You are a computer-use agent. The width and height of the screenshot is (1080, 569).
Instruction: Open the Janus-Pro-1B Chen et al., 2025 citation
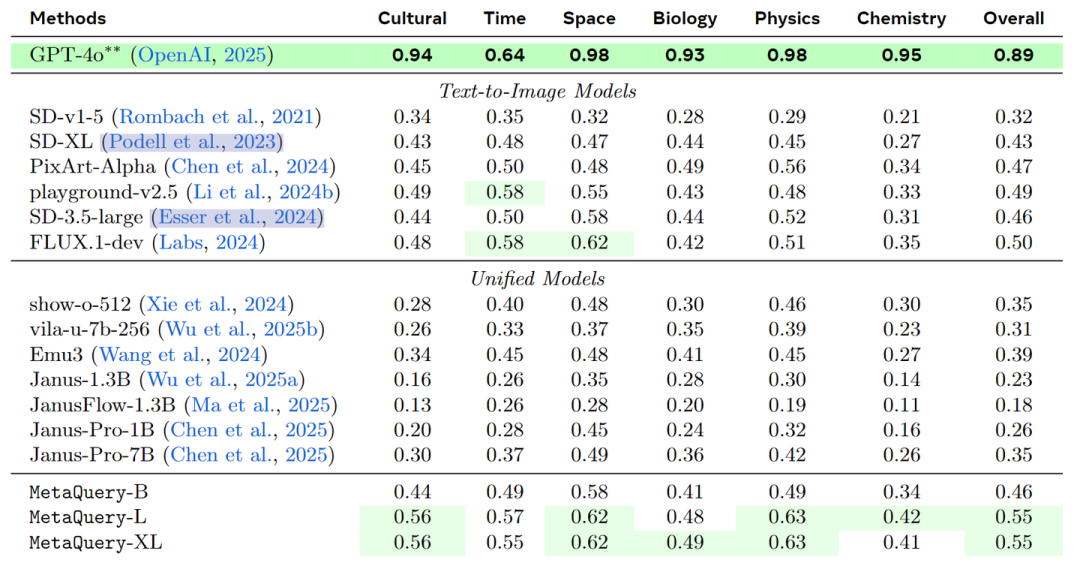[249, 430]
